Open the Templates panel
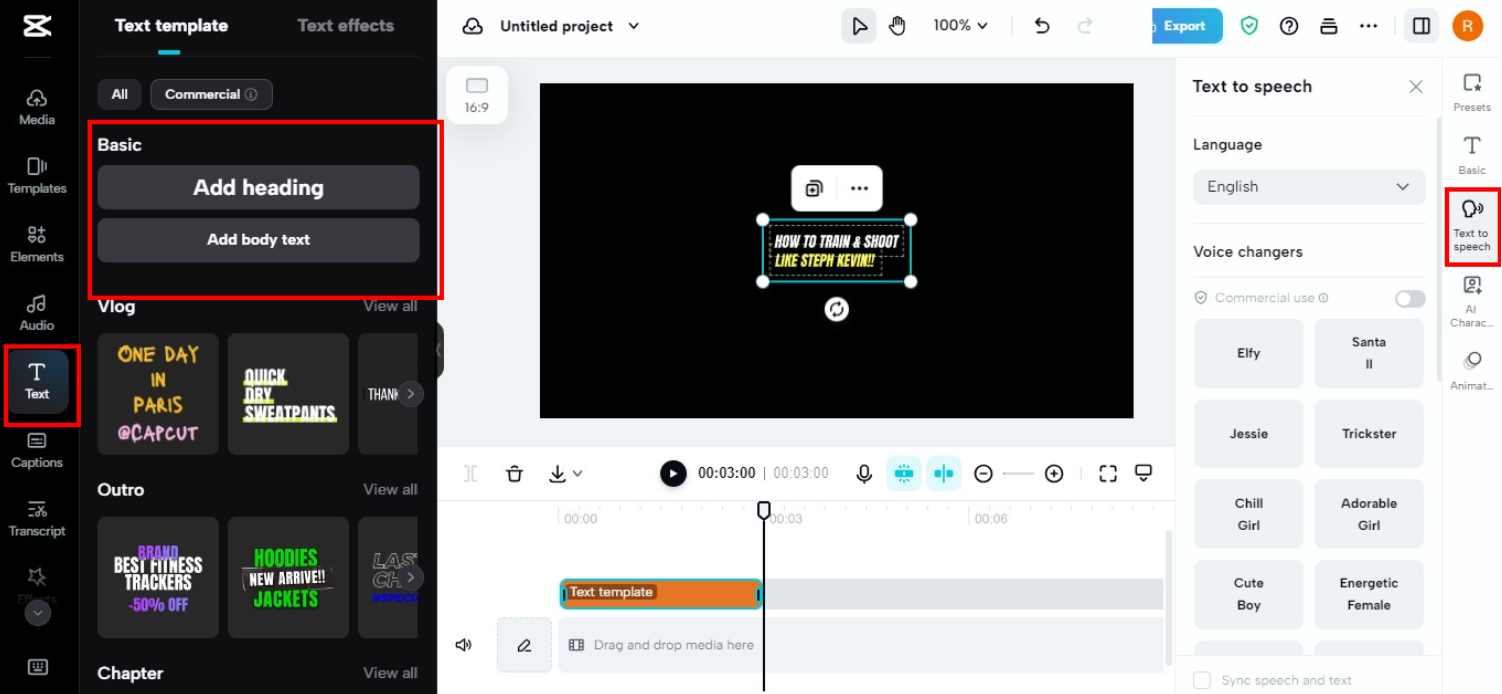The width and height of the screenshot is (1502, 694). coord(36,173)
